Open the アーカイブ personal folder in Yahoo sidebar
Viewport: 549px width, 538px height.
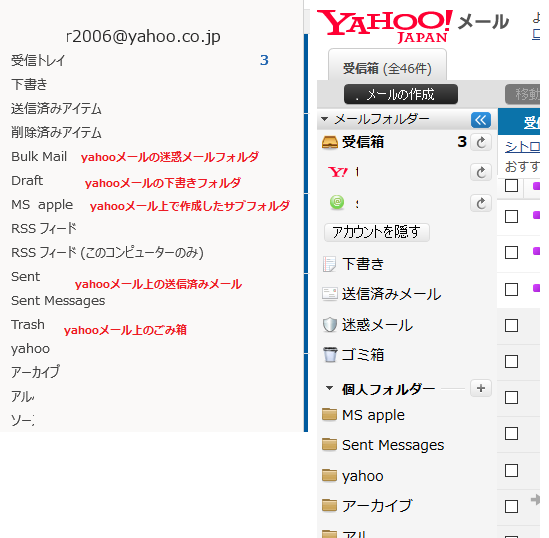[377, 506]
